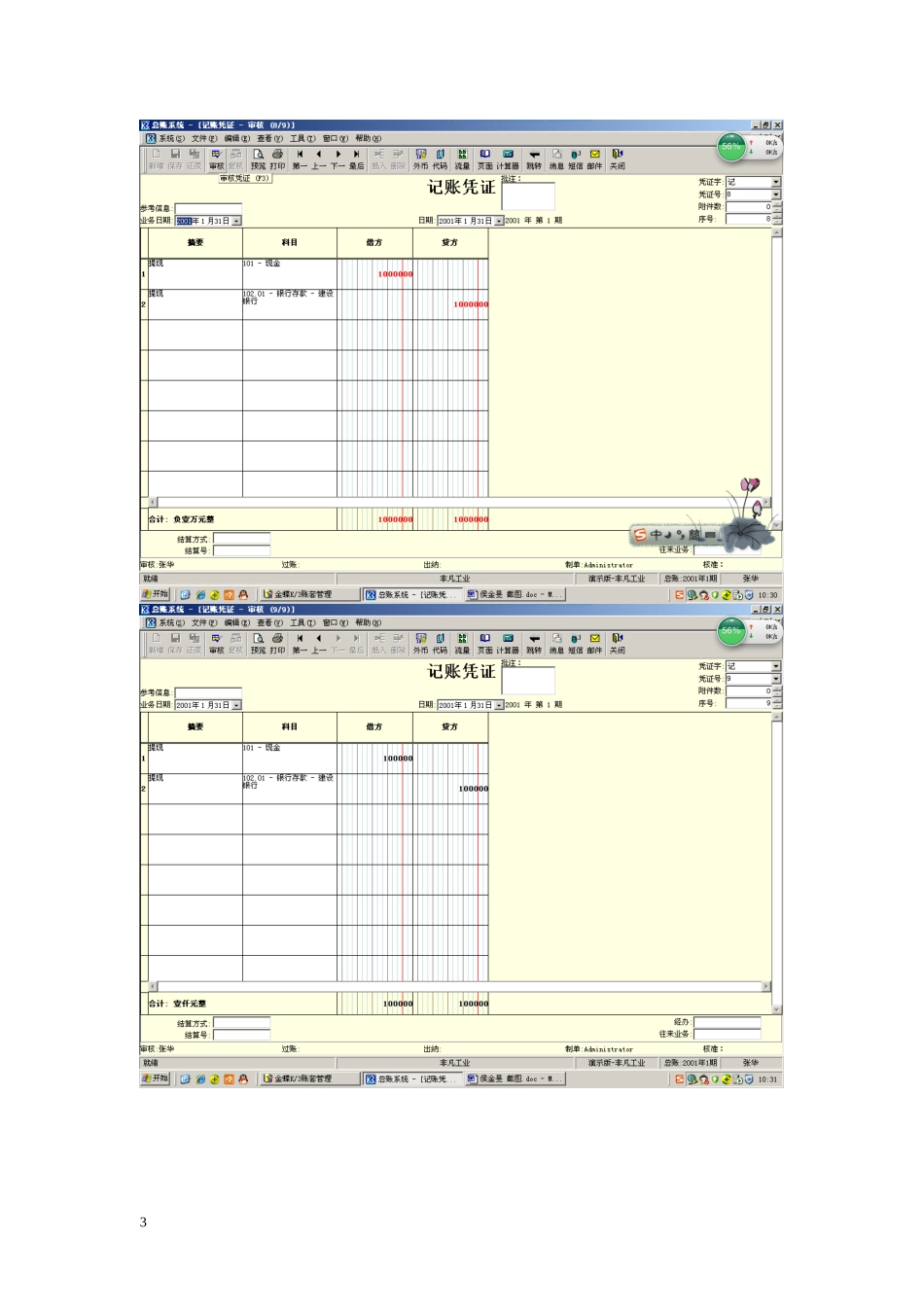Click 关闭 exit-door icon in (8/9) window

[x=618, y=159]
